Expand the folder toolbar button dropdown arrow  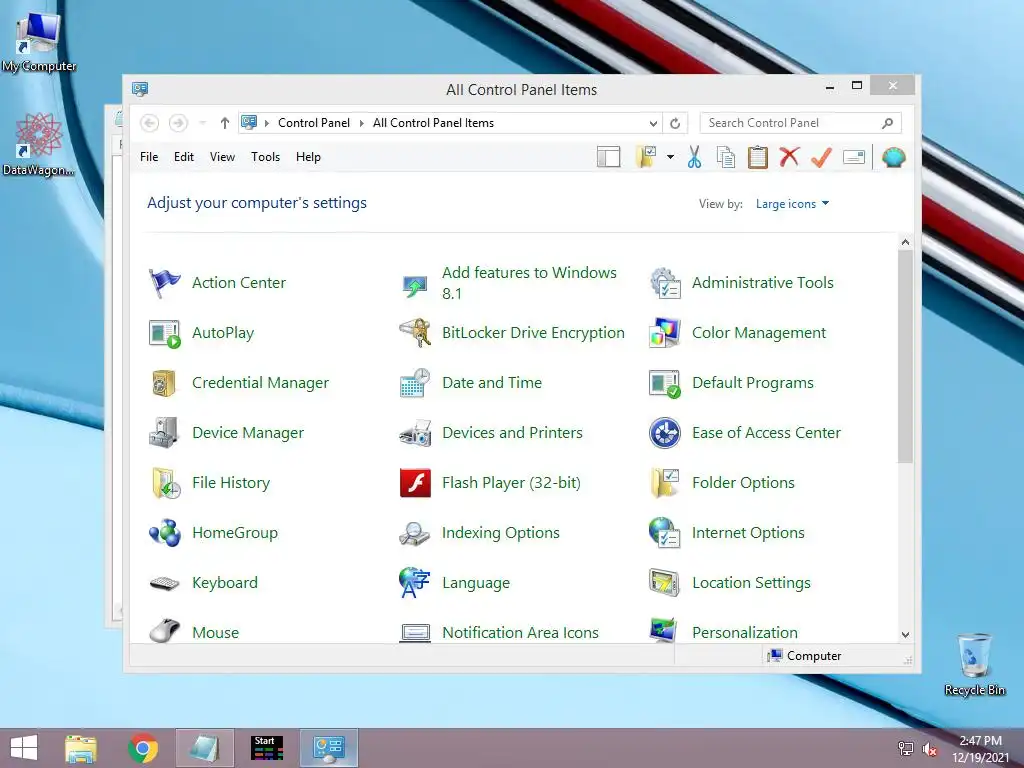click(x=671, y=157)
